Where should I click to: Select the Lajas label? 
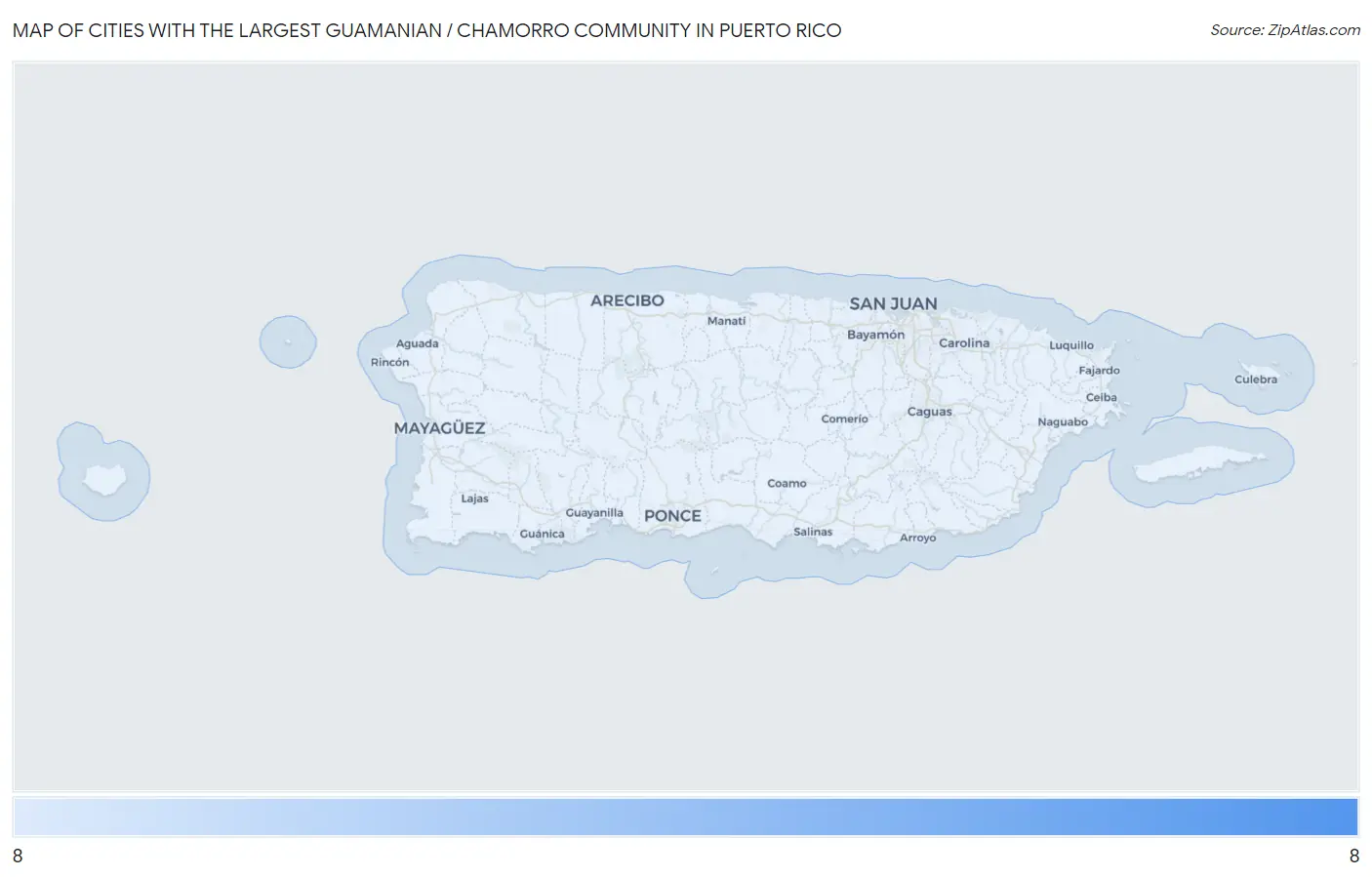click(474, 498)
